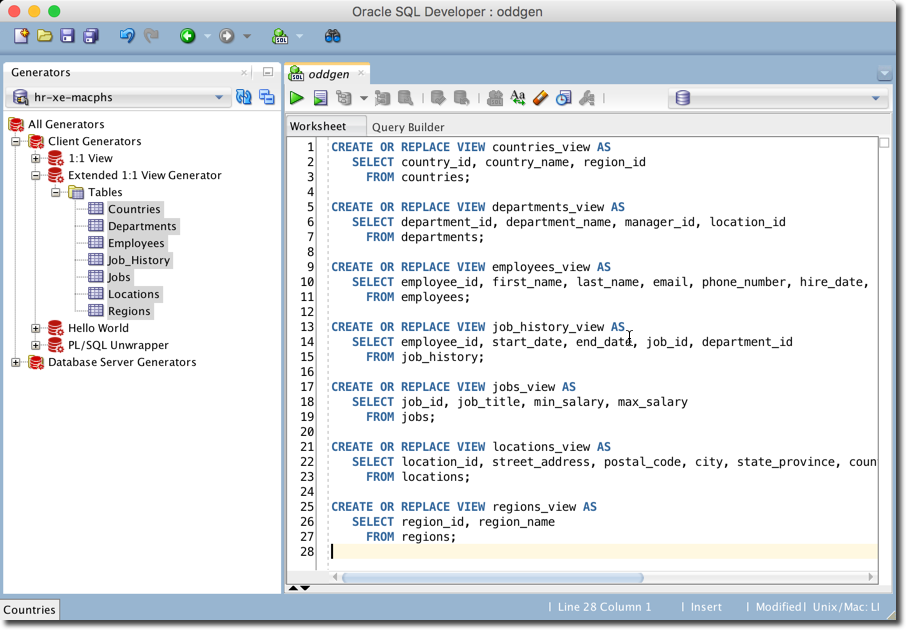906x630 pixels.
Task: Open the hr-xe-macphs connection dropdown
Action: pyautogui.click(x=219, y=97)
